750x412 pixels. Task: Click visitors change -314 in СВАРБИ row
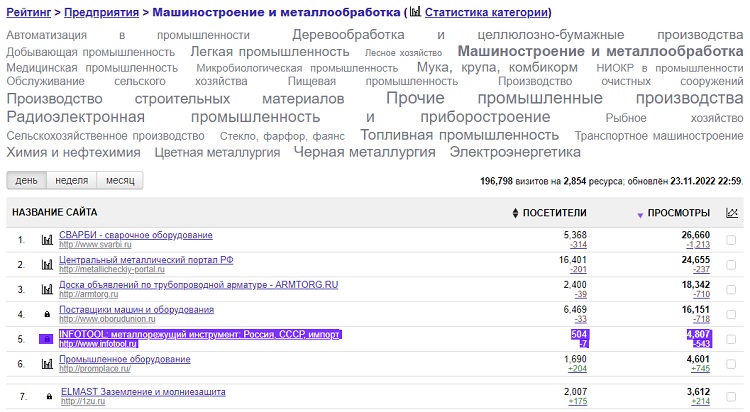point(578,245)
